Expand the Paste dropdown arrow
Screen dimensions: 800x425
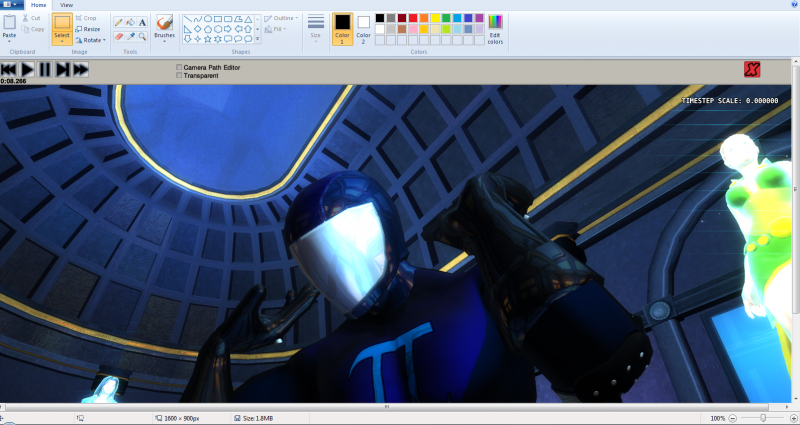pyautogui.click(x=9, y=41)
